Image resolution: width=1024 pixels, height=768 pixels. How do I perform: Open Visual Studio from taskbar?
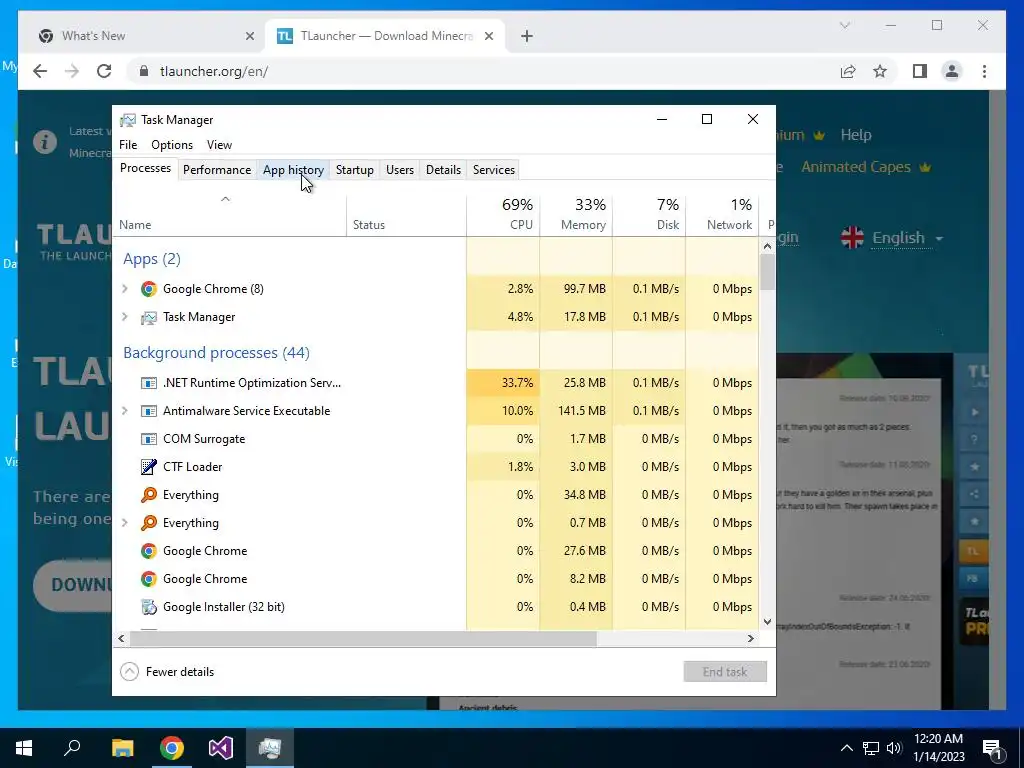(221, 748)
